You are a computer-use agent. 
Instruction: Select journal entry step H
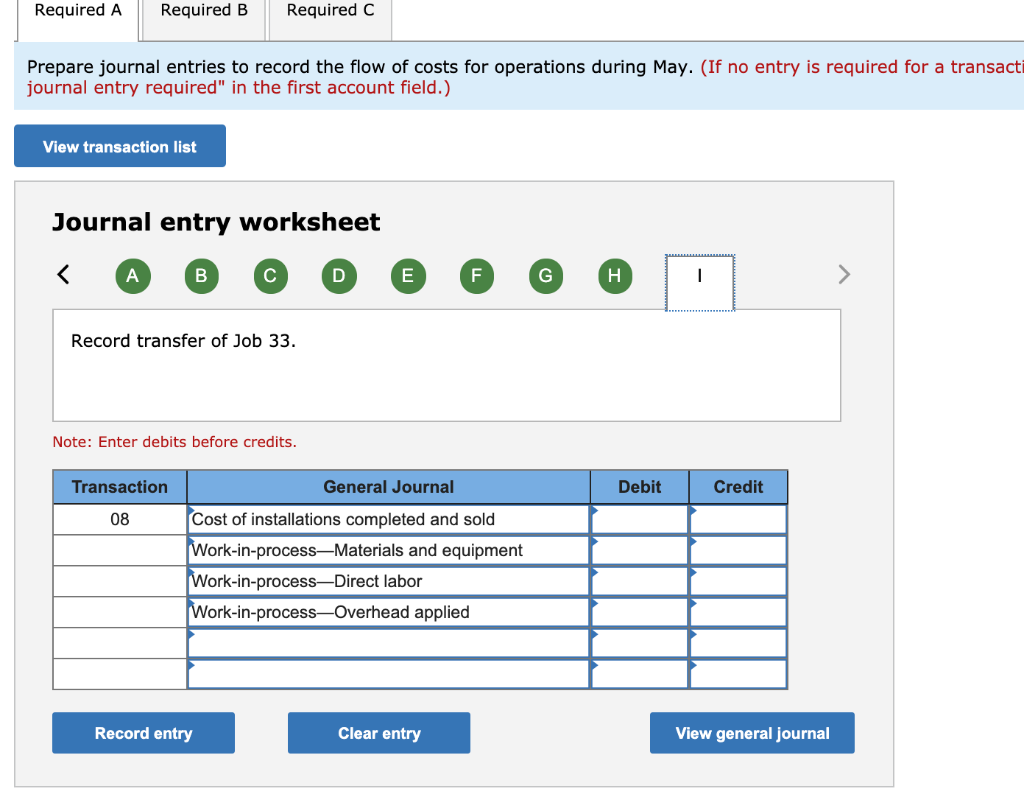(x=614, y=276)
